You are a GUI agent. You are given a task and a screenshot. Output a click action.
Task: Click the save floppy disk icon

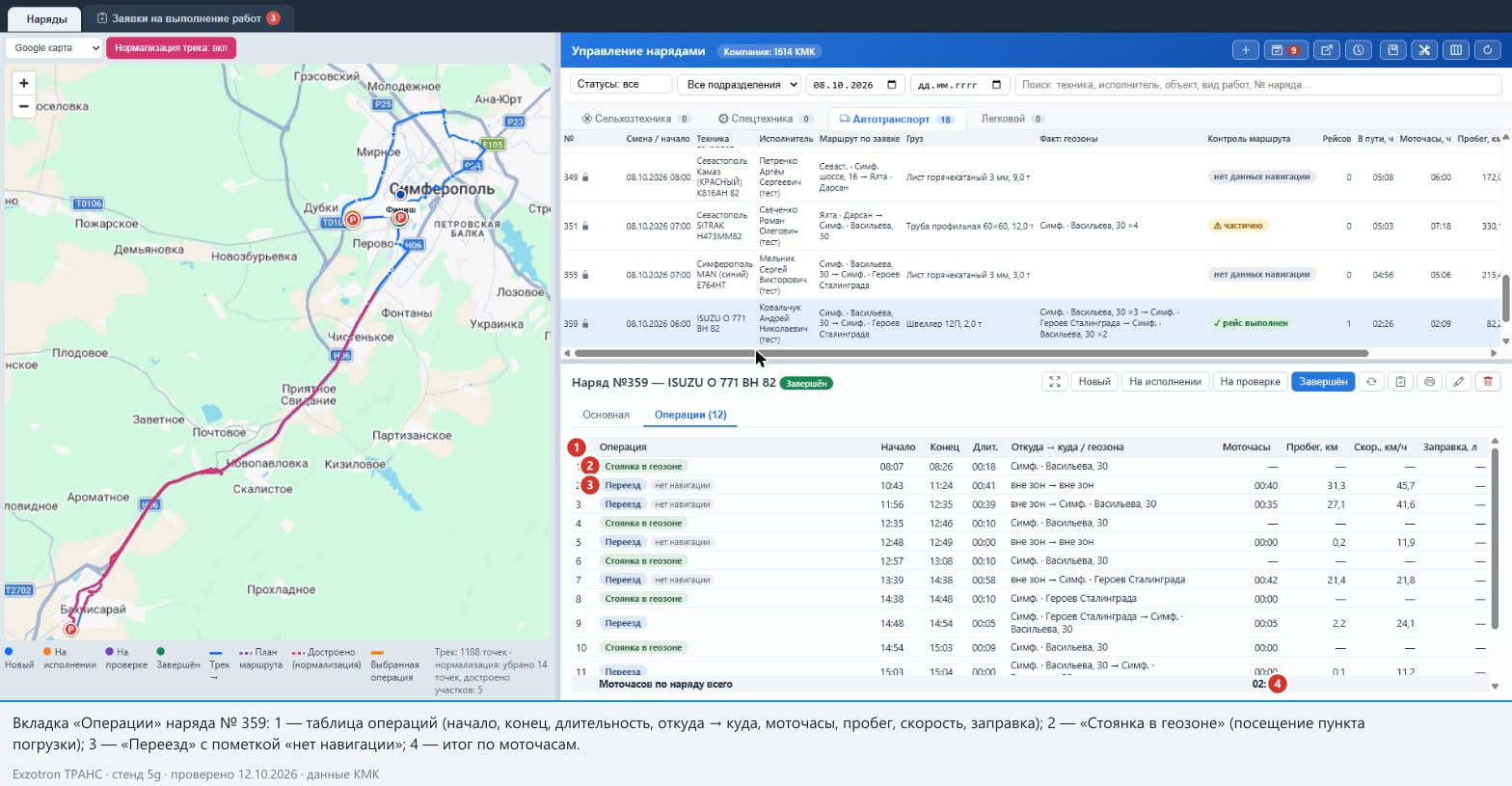[1392, 50]
